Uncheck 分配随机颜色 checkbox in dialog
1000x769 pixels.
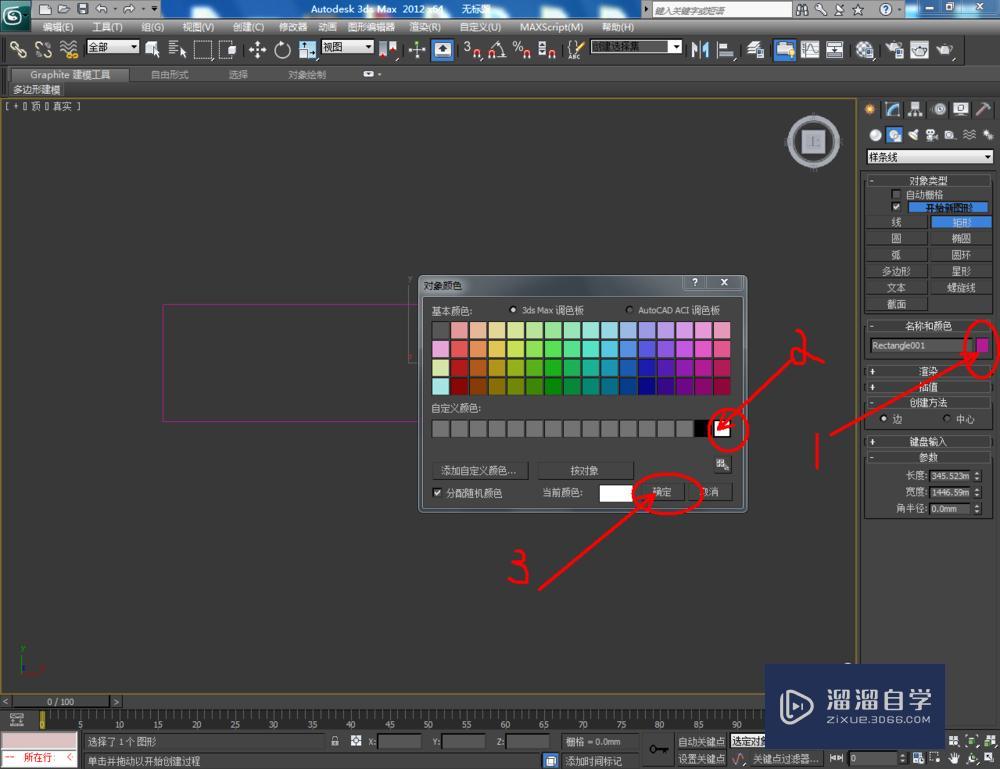pos(437,493)
